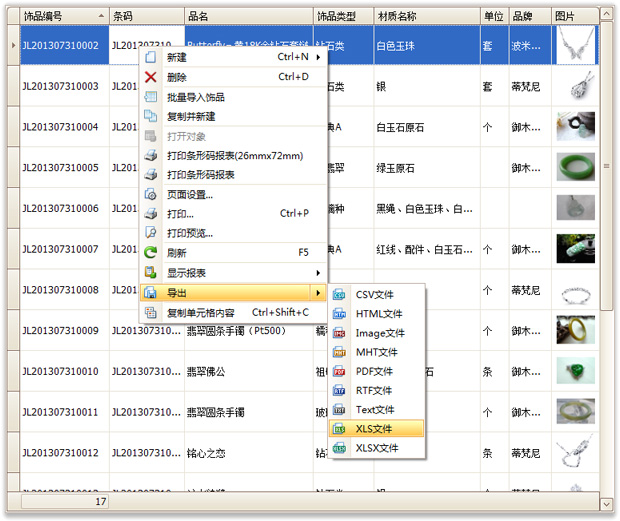Select row JL201307310009 in the grid
Screen dimensions: 620x521
point(61,331)
